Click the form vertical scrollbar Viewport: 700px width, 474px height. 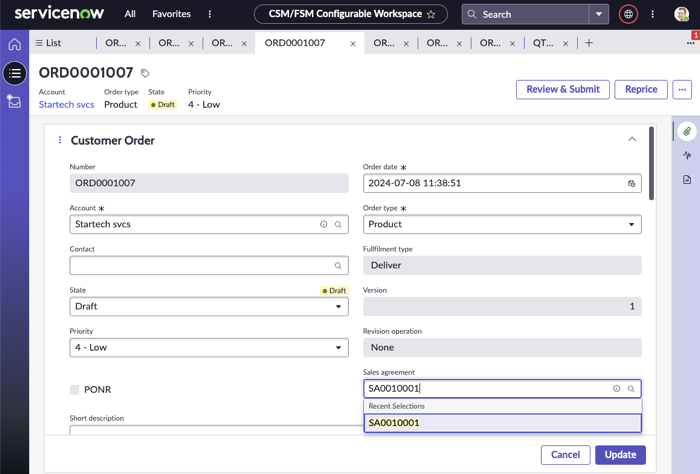point(652,163)
